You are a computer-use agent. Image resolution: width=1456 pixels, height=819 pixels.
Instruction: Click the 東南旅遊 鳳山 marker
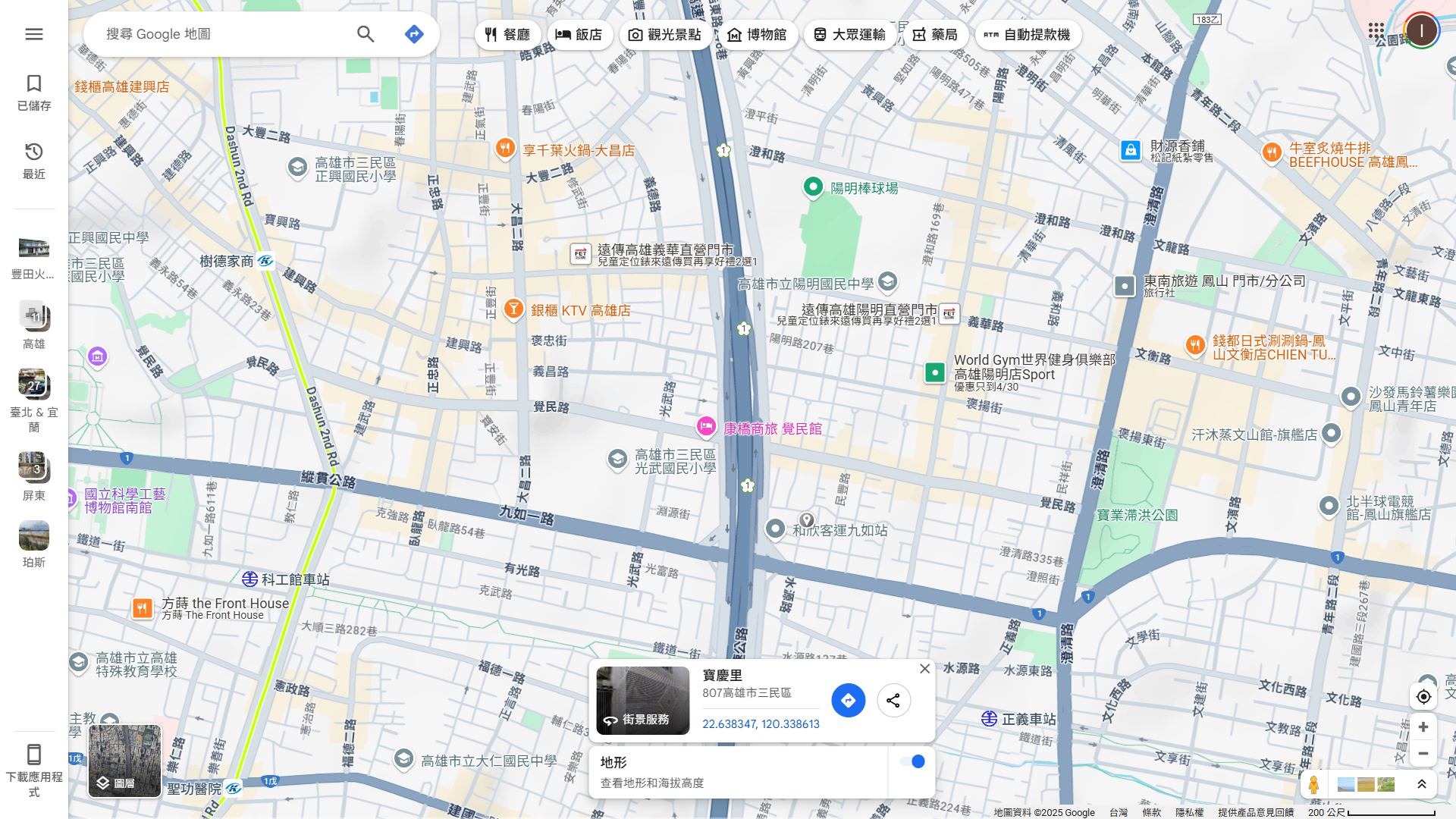click(x=1125, y=286)
